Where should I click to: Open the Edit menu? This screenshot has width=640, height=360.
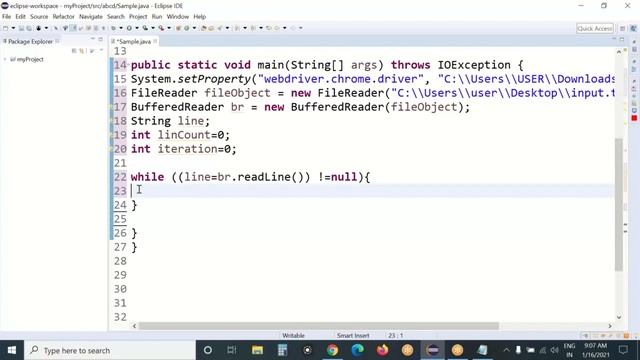[20, 17]
